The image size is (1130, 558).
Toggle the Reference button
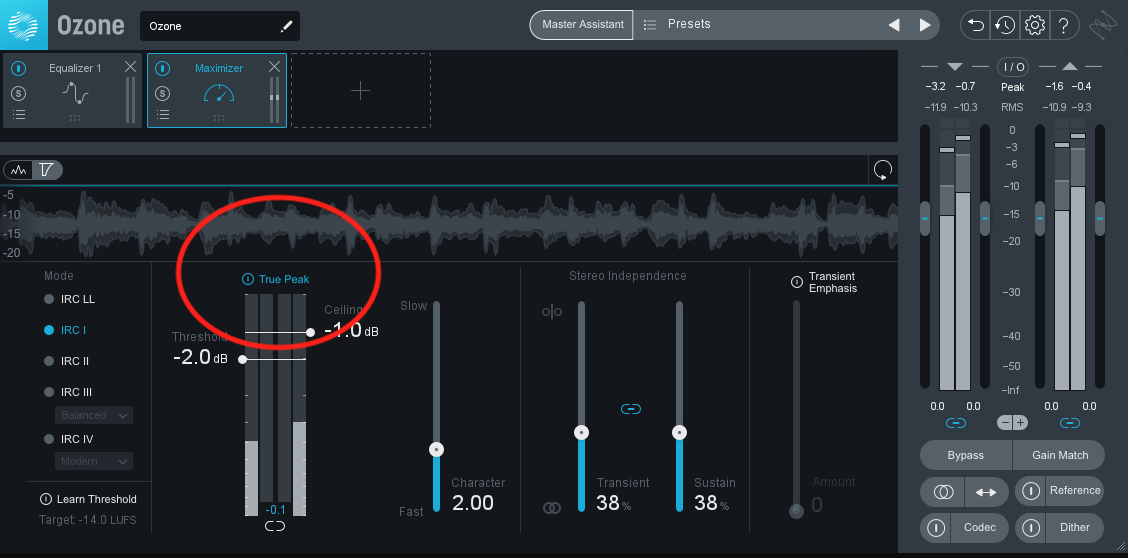click(x=1059, y=491)
